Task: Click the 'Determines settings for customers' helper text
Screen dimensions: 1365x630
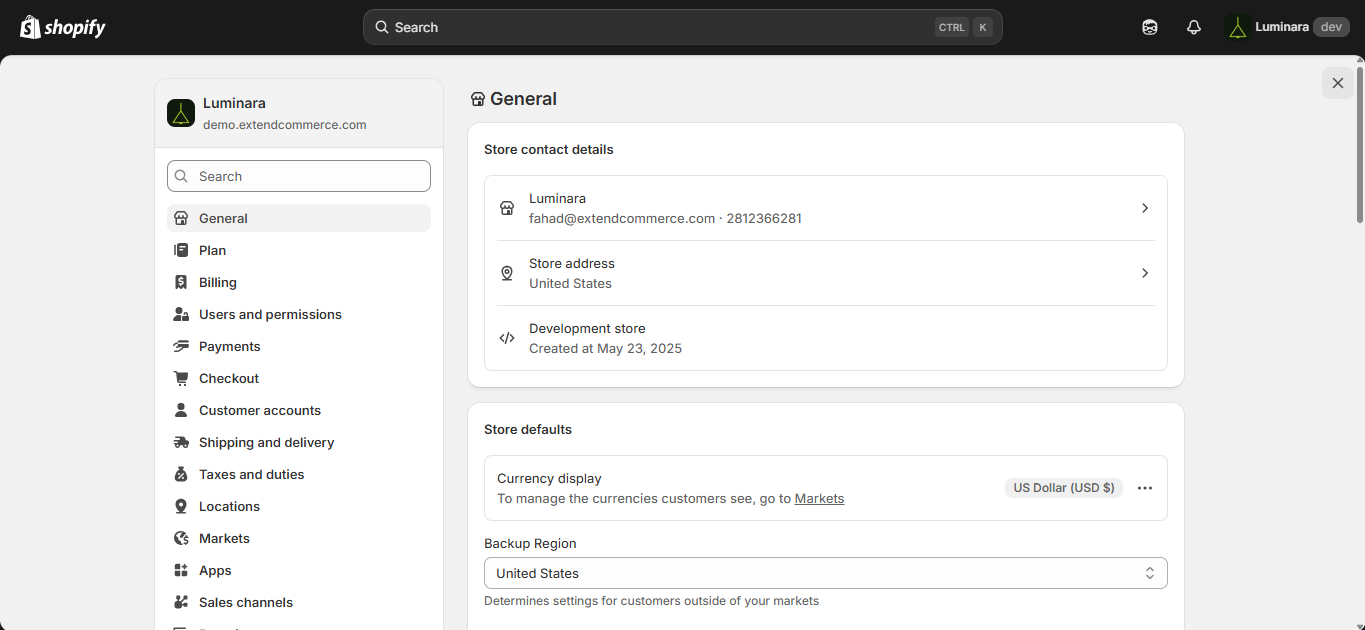Action: click(652, 601)
